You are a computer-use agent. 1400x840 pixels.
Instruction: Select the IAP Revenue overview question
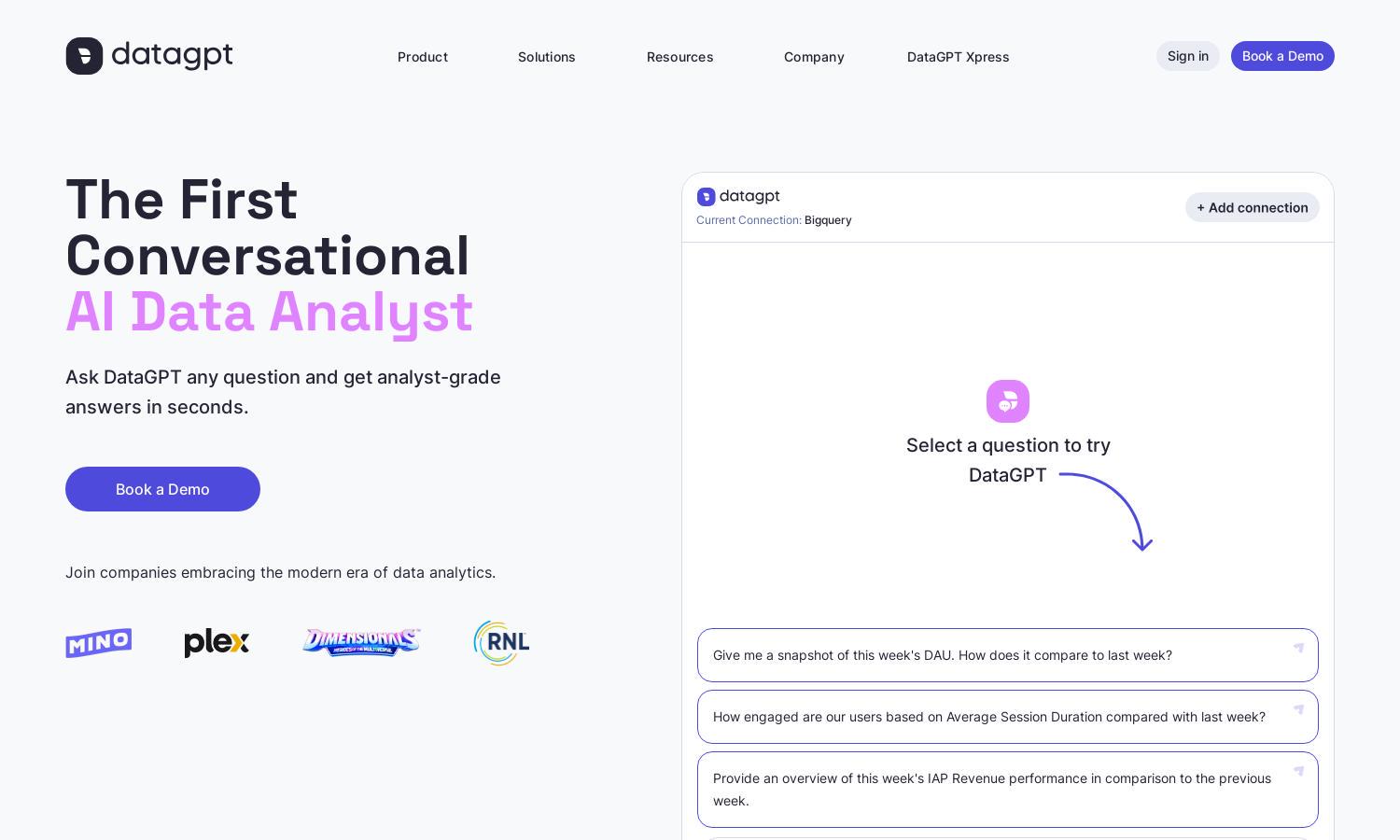1008,790
